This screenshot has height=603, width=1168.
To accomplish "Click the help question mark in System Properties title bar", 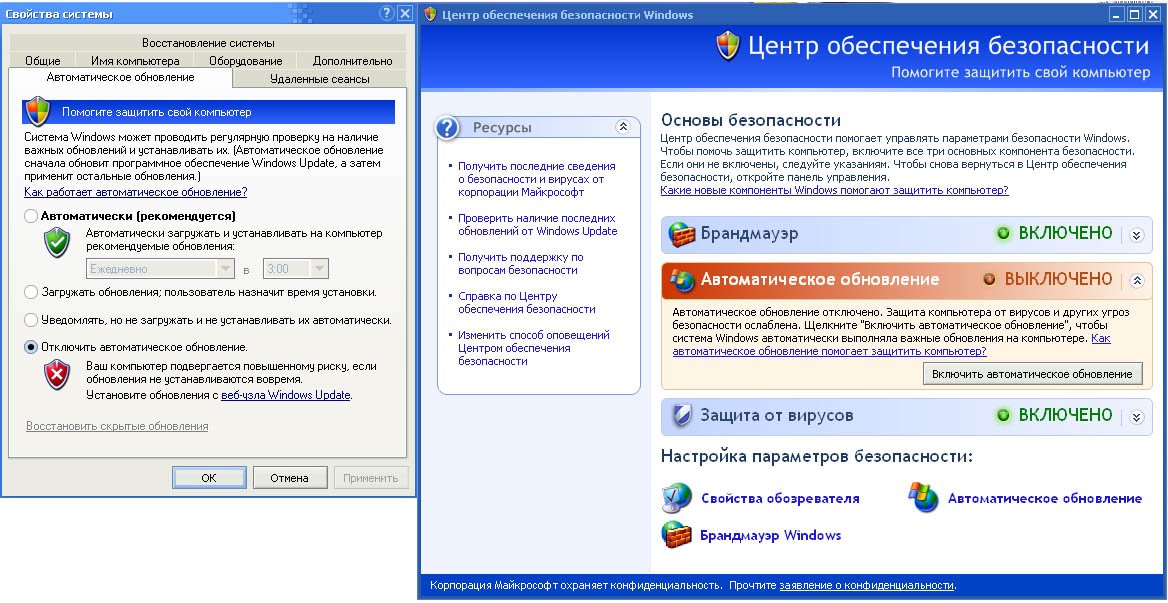I will tap(386, 13).
